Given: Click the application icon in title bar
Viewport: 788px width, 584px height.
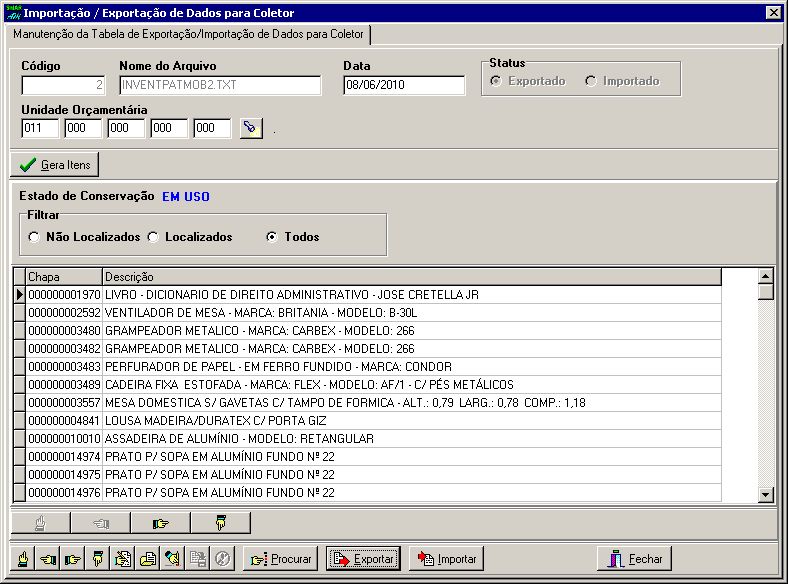Looking at the screenshot, I should coord(14,13).
